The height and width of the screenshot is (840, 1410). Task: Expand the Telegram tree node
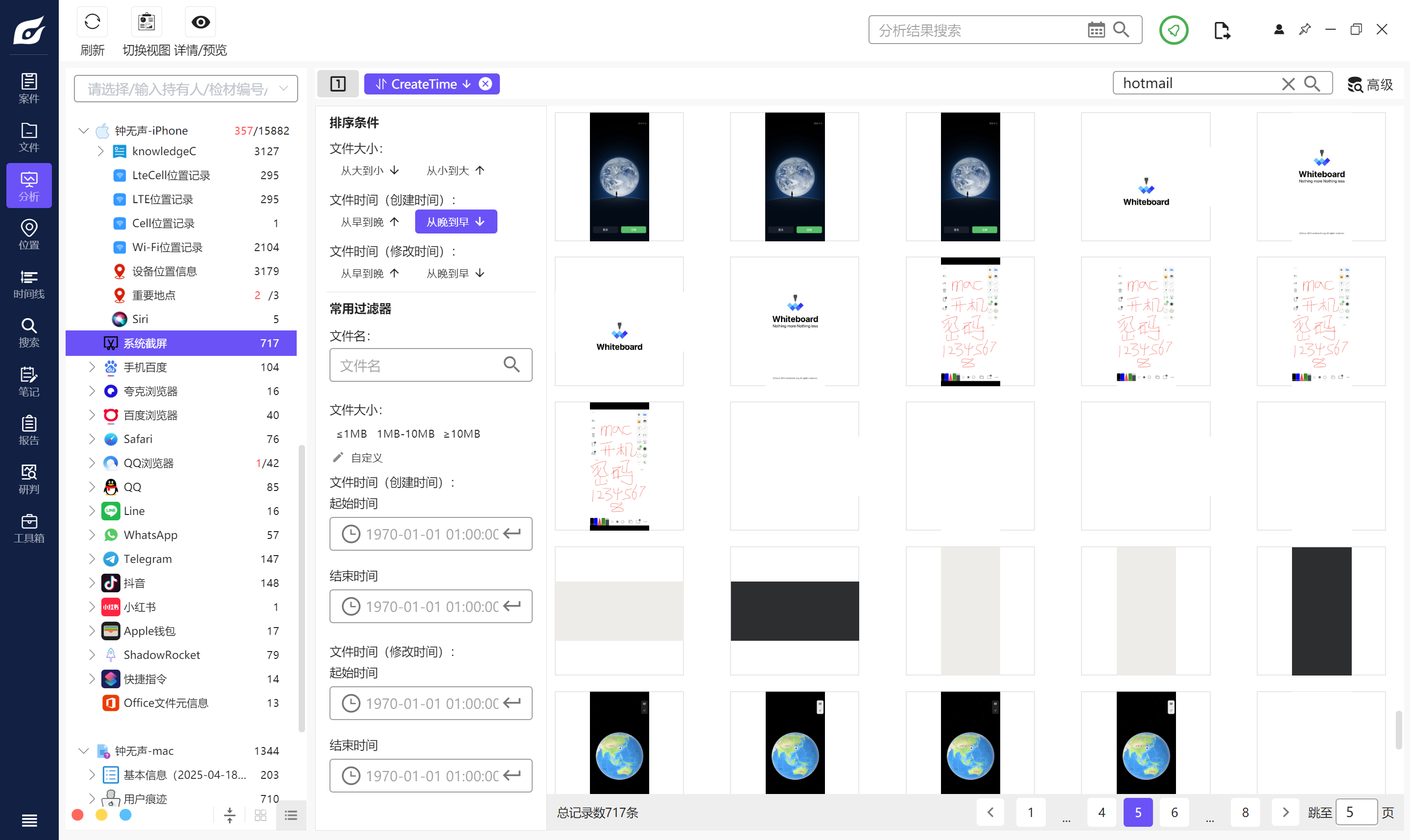click(92, 559)
